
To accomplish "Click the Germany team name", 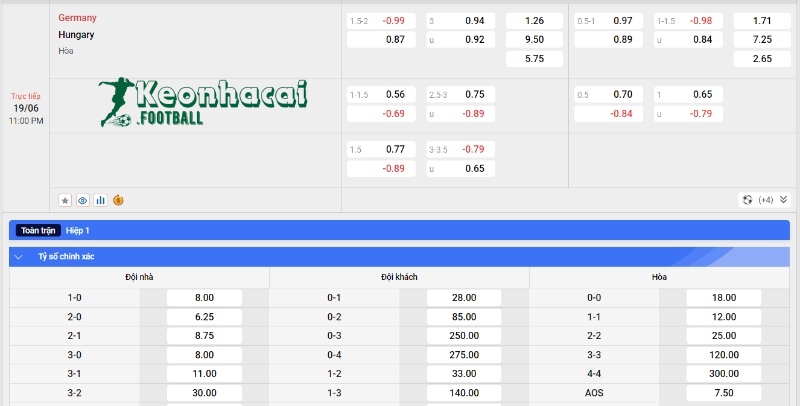I will pos(78,18).
